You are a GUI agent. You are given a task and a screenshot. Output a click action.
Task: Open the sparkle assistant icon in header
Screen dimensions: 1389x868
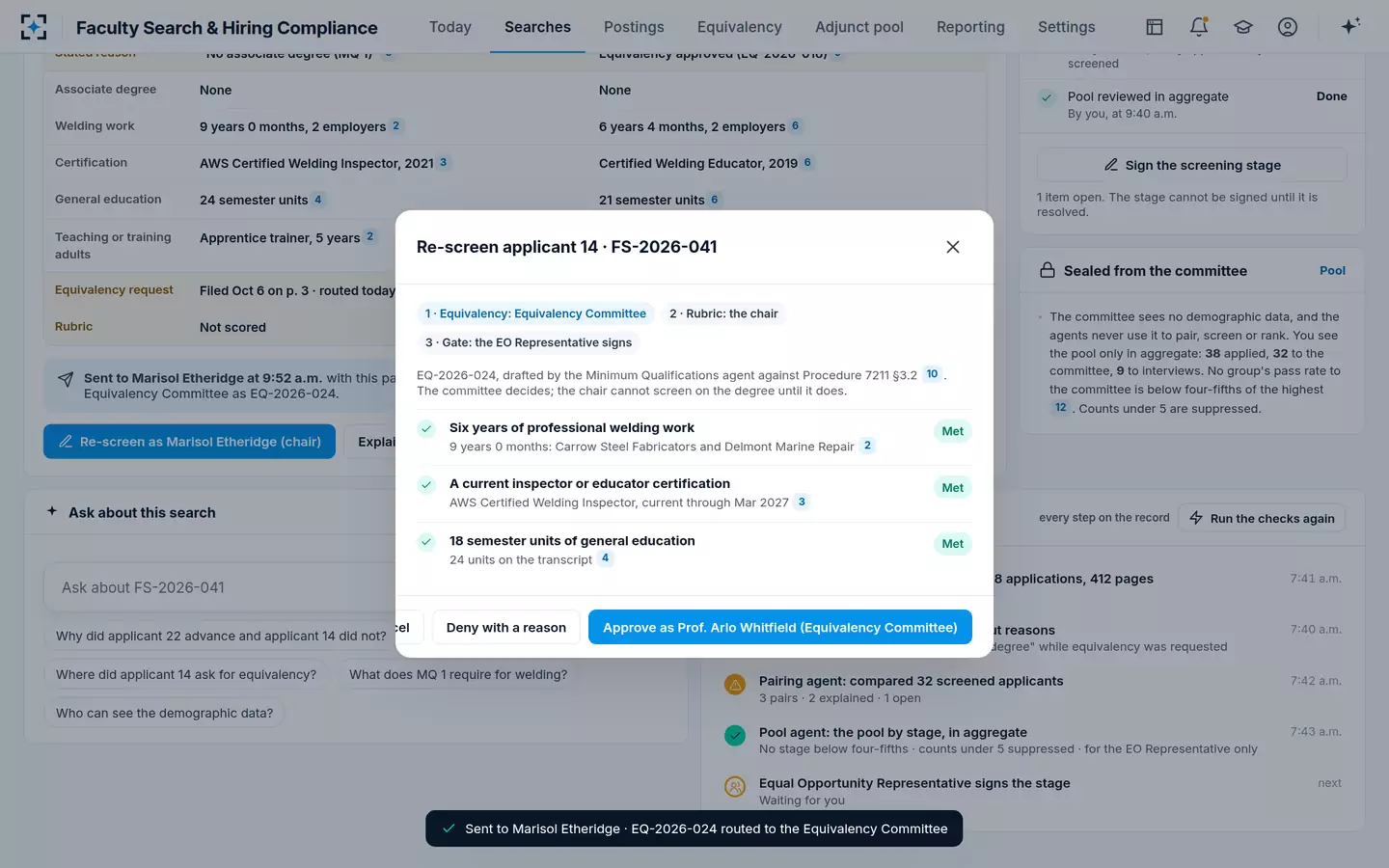[x=1350, y=26]
